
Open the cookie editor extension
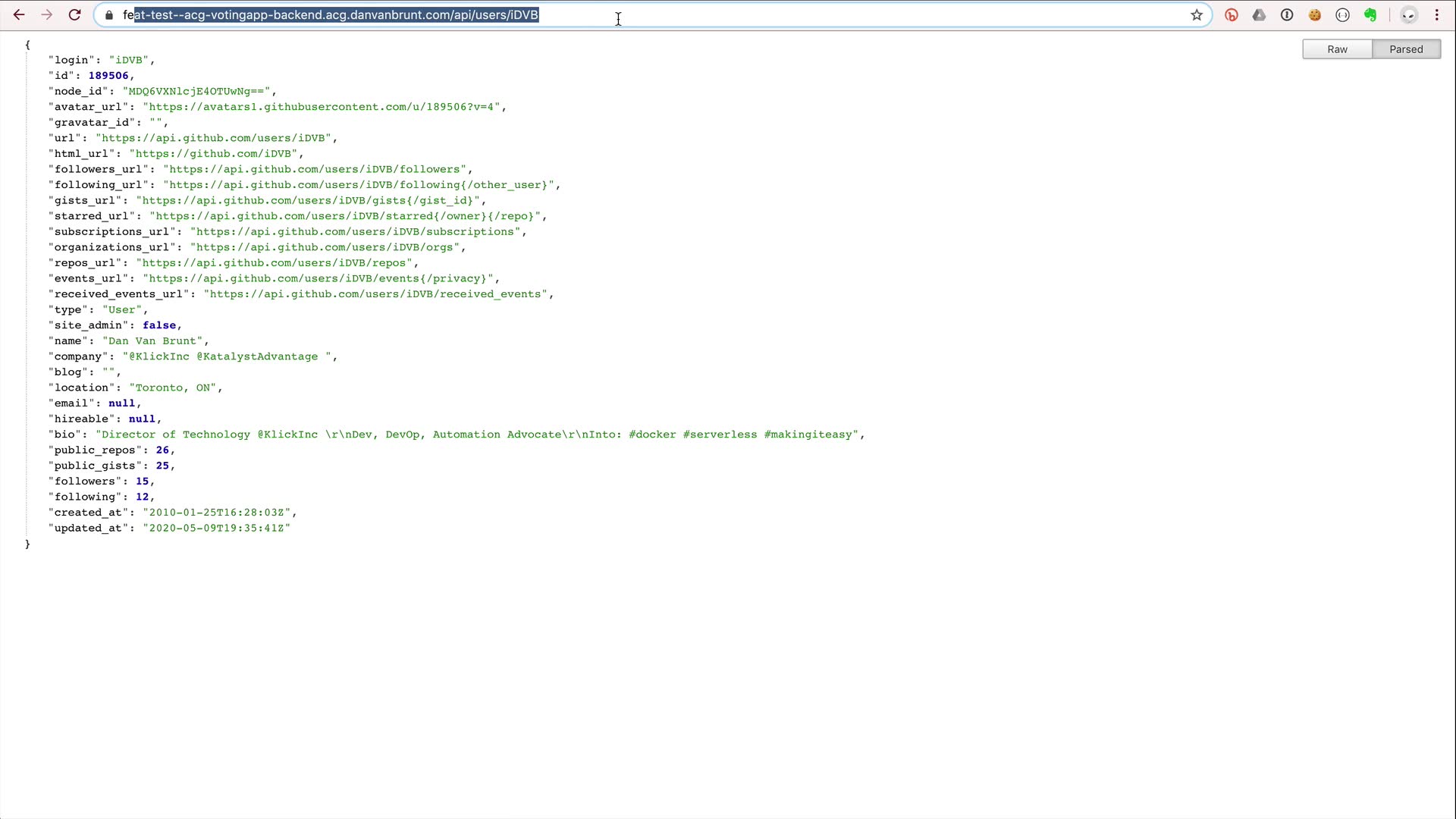[1315, 15]
